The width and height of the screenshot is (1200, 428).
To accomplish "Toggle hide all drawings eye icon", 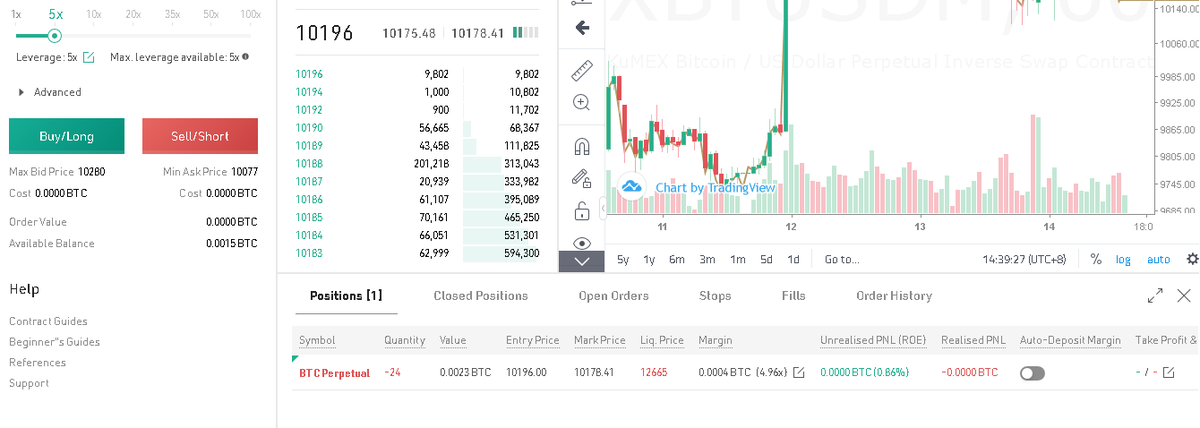I will click(x=582, y=243).
